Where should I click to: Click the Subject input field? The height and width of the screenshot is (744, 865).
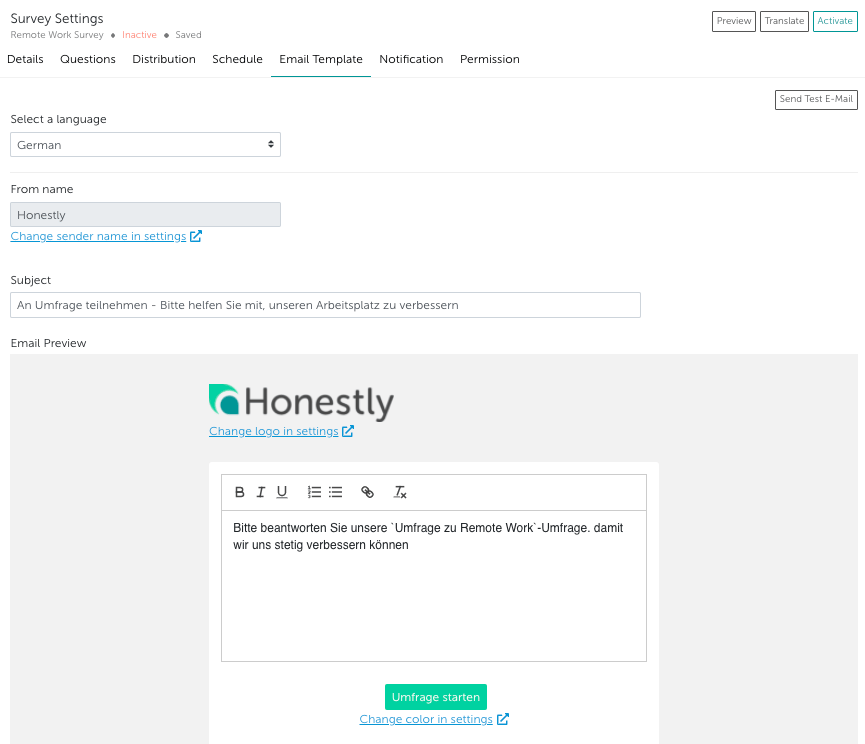325,305
